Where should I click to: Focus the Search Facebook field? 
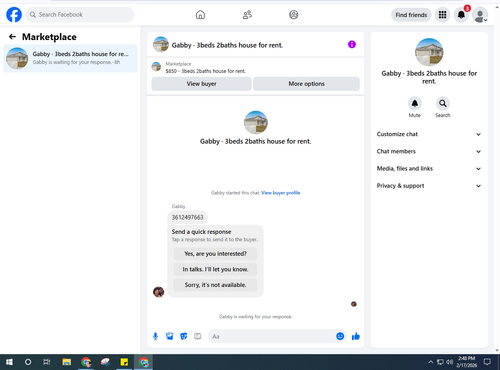[x=80, y=15]
